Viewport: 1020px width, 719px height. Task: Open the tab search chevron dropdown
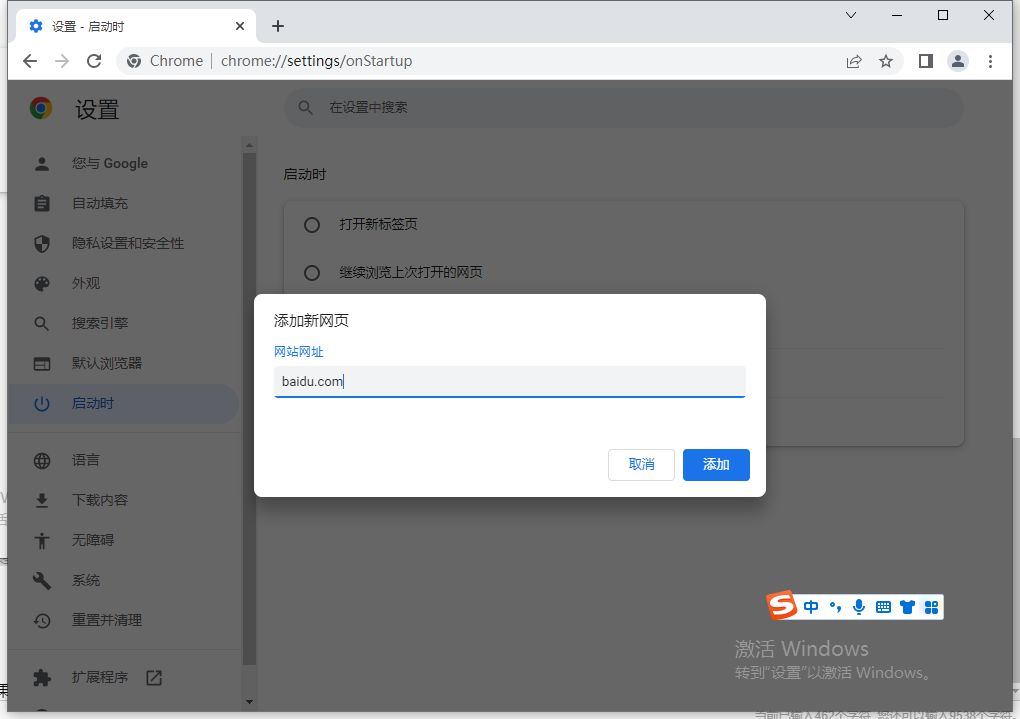[x=851, y=15]
